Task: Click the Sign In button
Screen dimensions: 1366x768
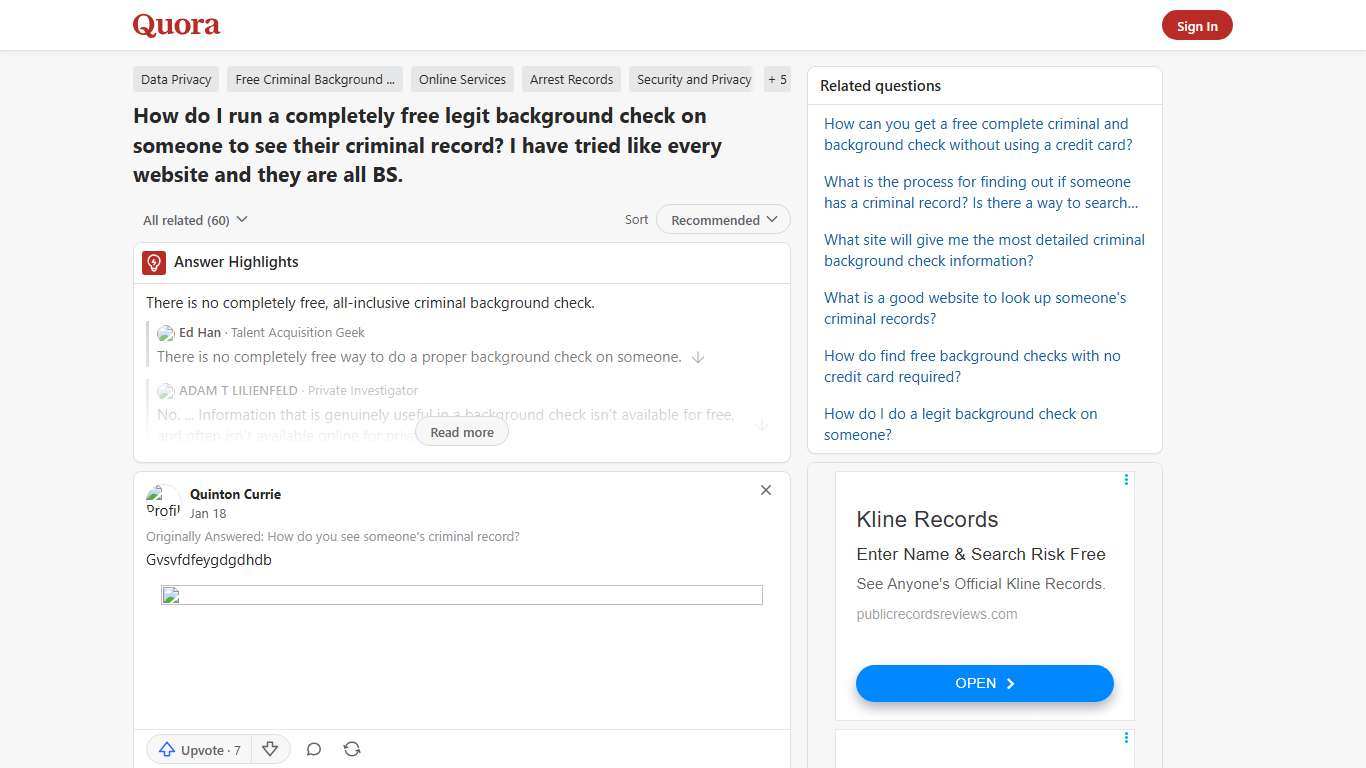Action: (1197, 25)
